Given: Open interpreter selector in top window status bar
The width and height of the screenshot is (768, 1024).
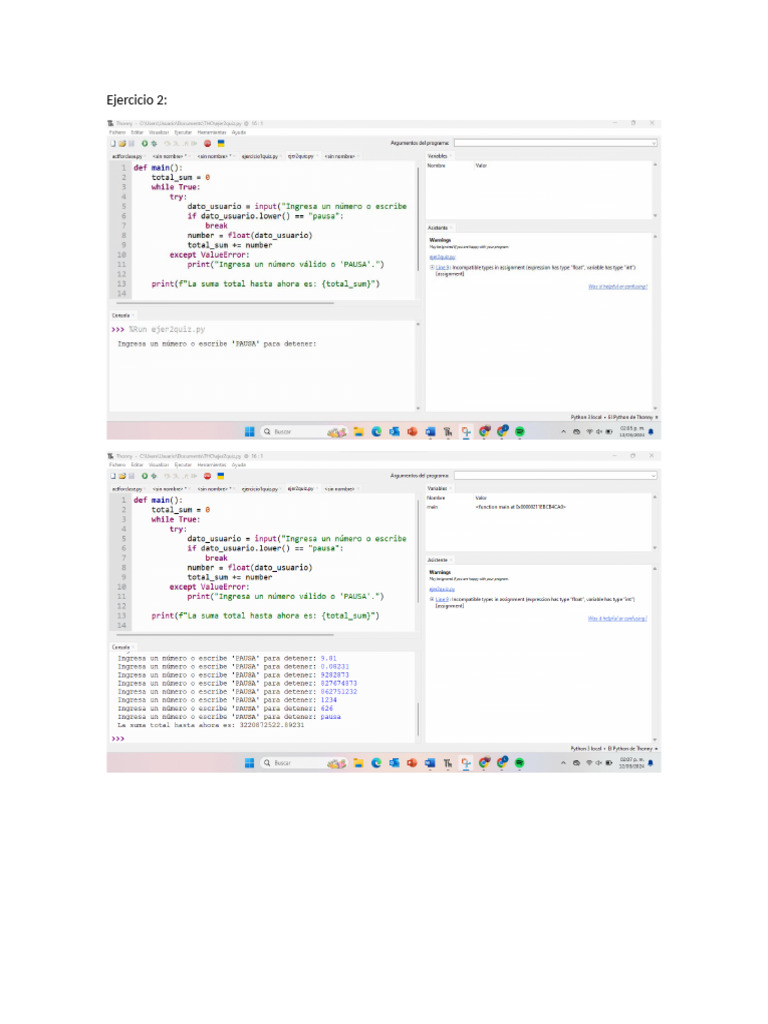Looking at the screenshot, I should 614,417.
